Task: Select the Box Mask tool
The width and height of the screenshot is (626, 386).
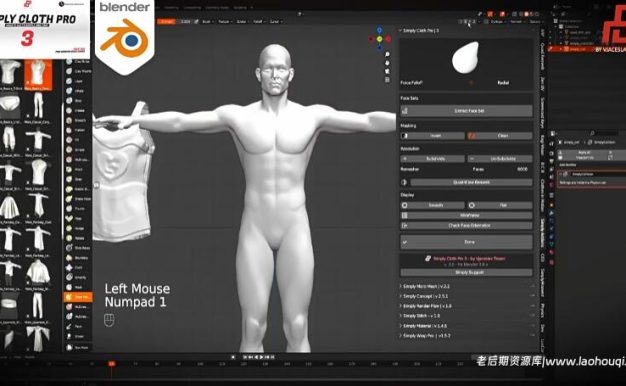Action: point(78,347)
